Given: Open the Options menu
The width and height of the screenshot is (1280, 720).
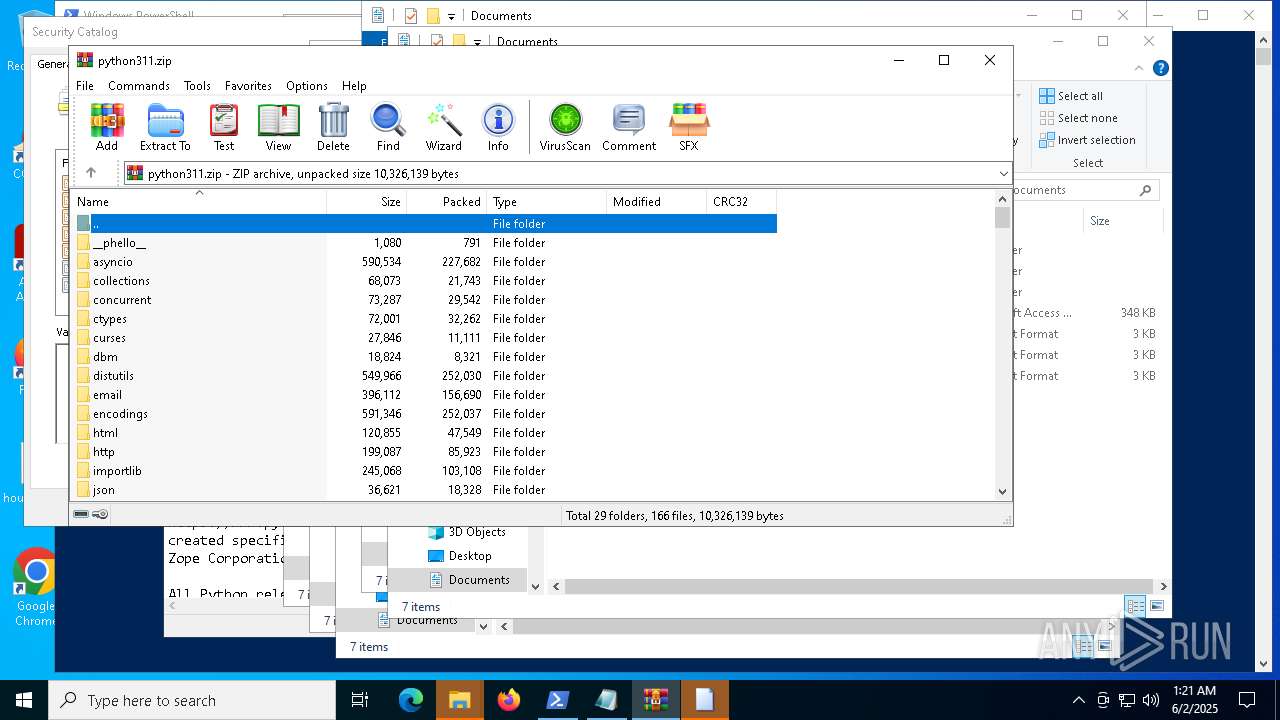Looking at the screenshot, I should coord(307,86).
